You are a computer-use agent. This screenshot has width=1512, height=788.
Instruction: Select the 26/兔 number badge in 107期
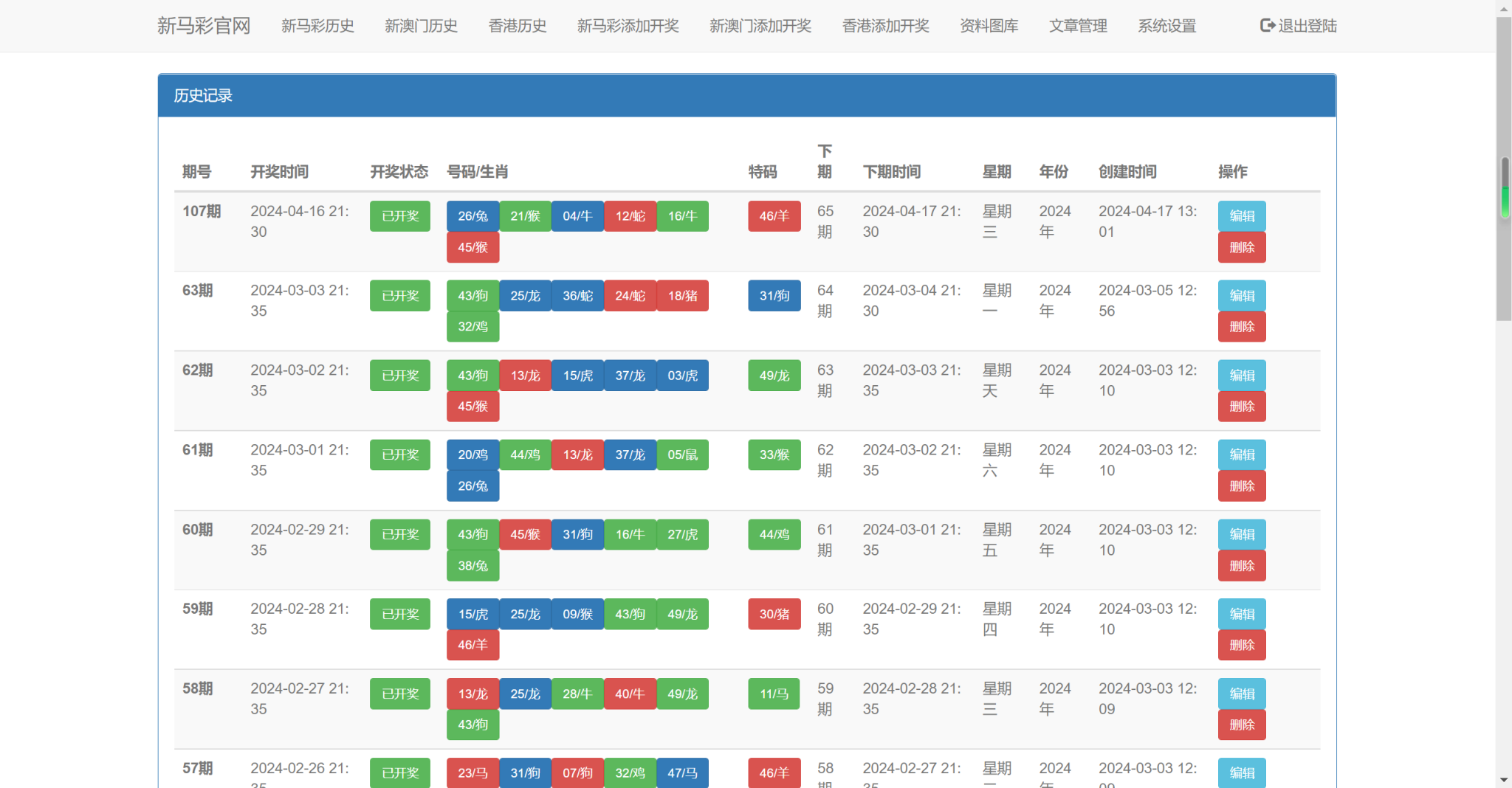tap(472, 216)
